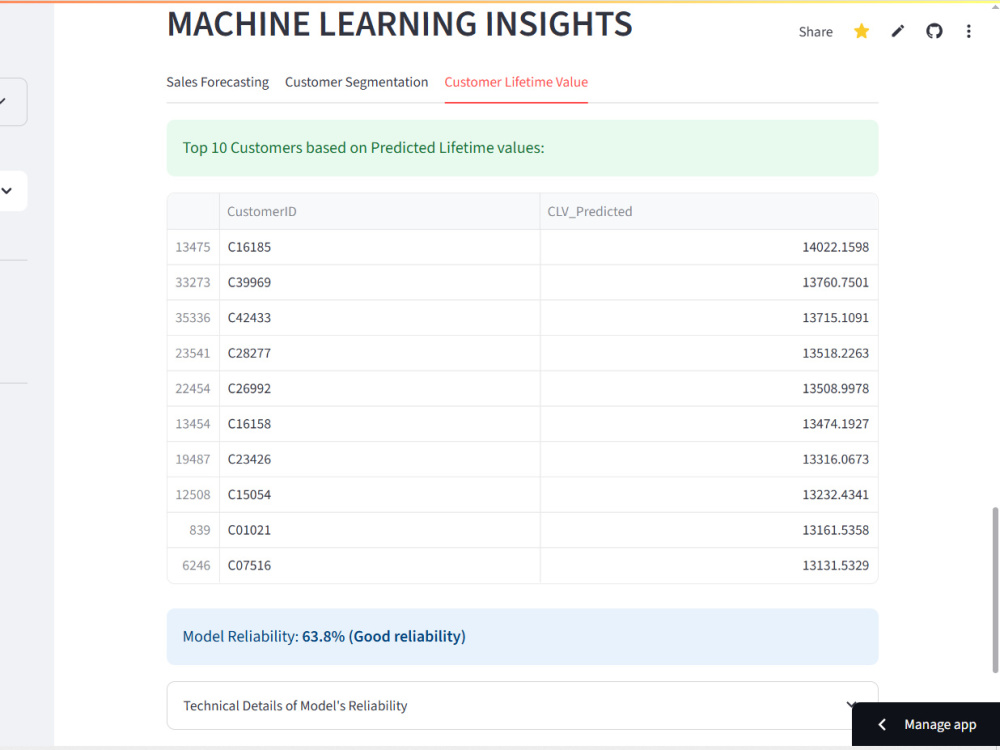Click the value 13131.5329
The height and width of the screenshot is (750, 1000).
tap(835, 566)
